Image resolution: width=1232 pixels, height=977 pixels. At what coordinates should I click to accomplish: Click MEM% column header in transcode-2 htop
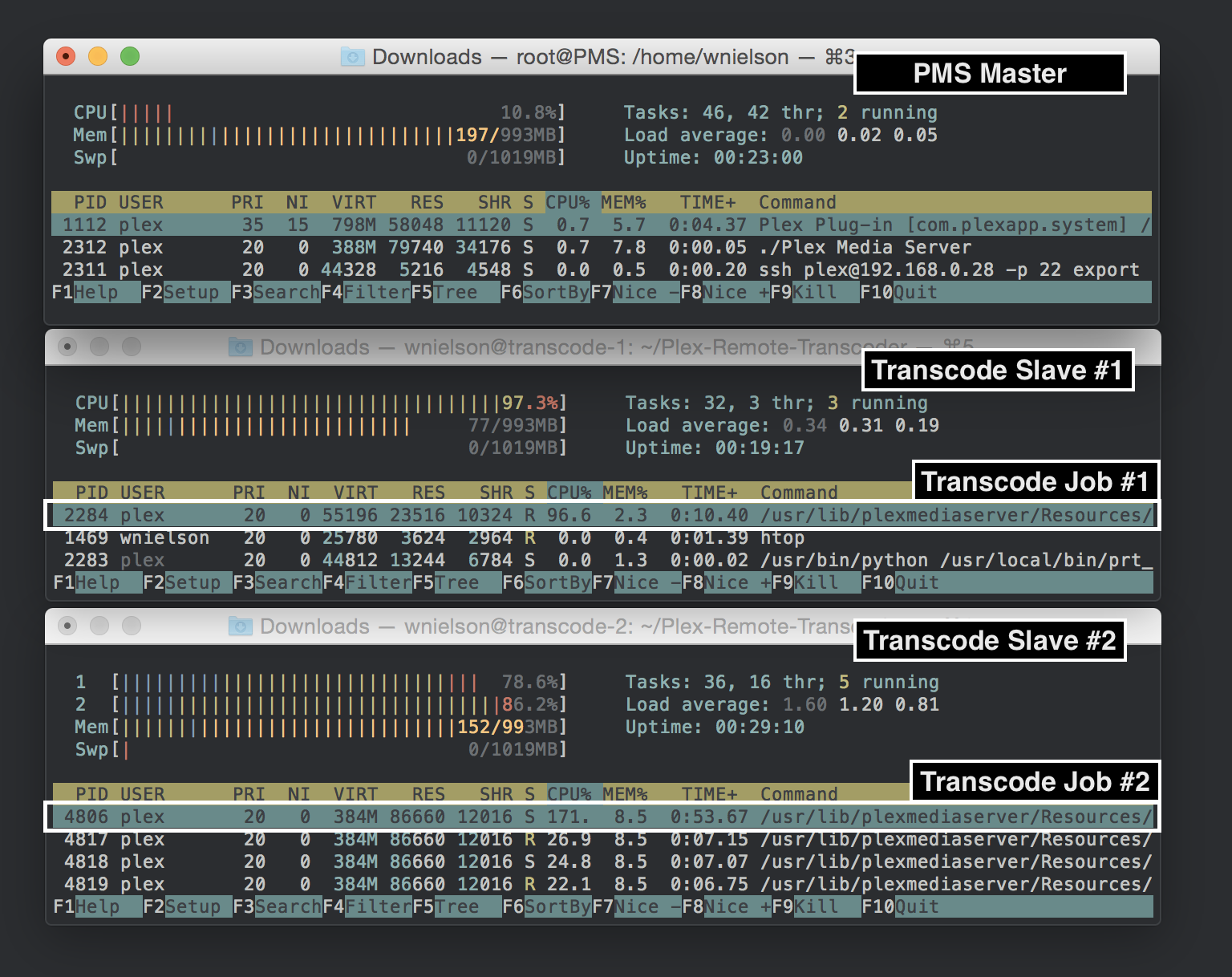[x=625, y=794]
